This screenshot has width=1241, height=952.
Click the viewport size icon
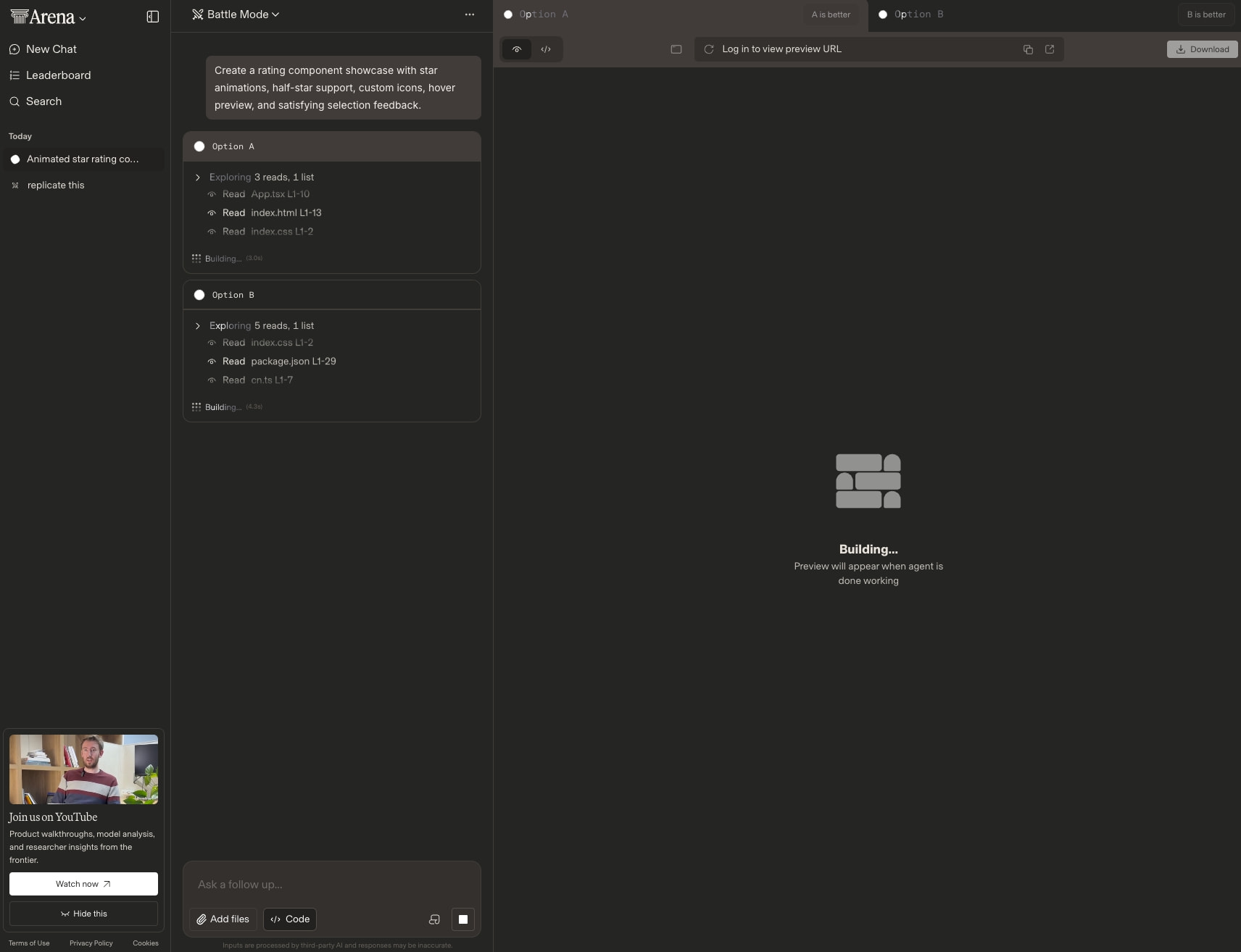pyautogui.click(x=676, y=49)
